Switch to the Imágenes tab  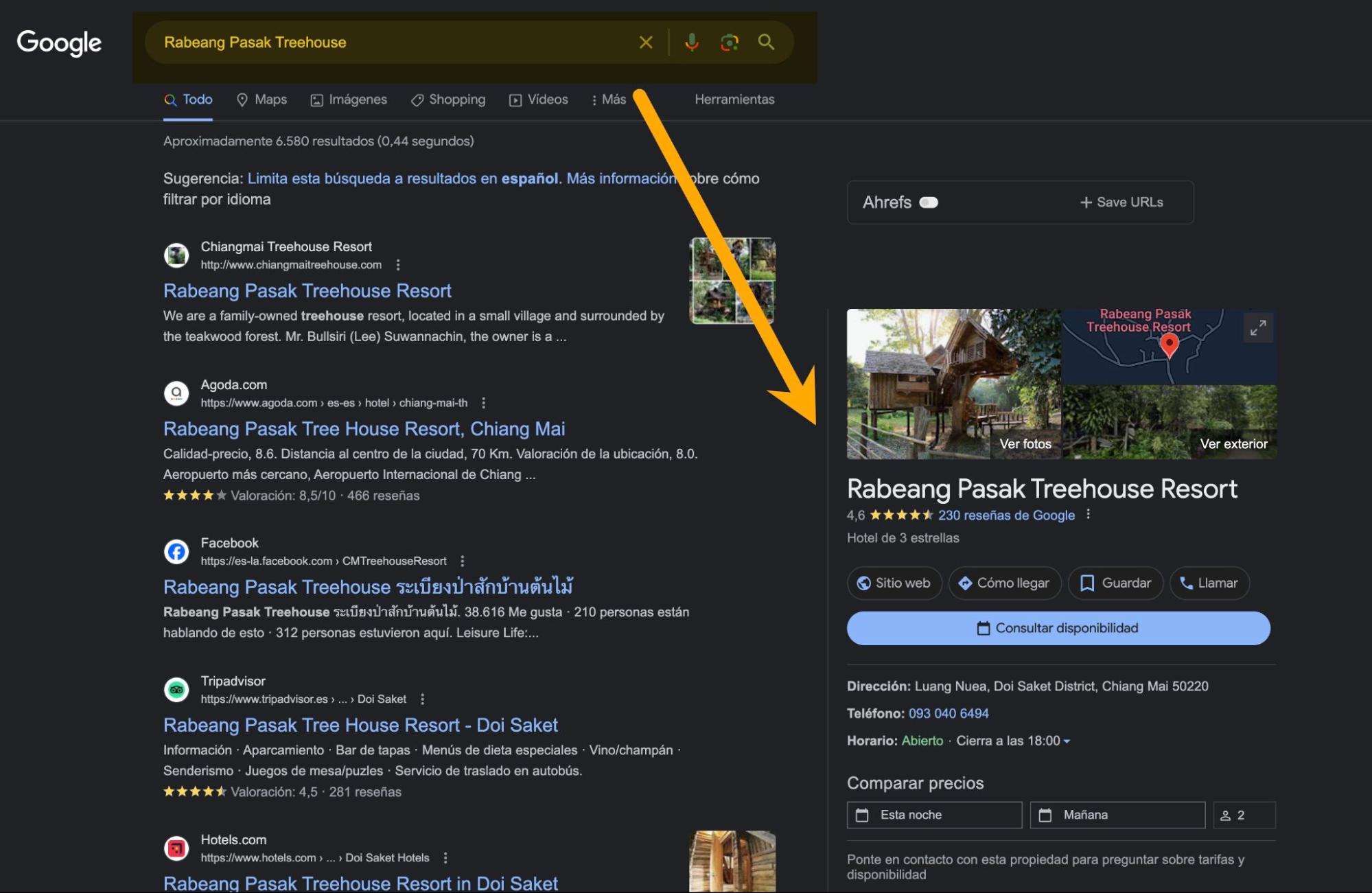click(x=349, y=100)
